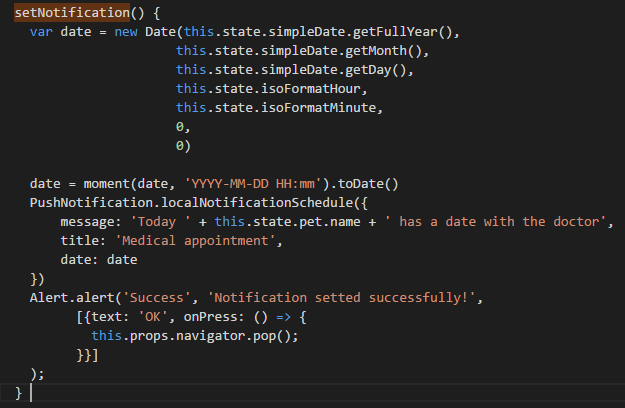Click 'localNotificationSchedule' method name
Image resolution: width=625 pixels, height=408 pixels.
pyautogui.click(x=257, y=203)
